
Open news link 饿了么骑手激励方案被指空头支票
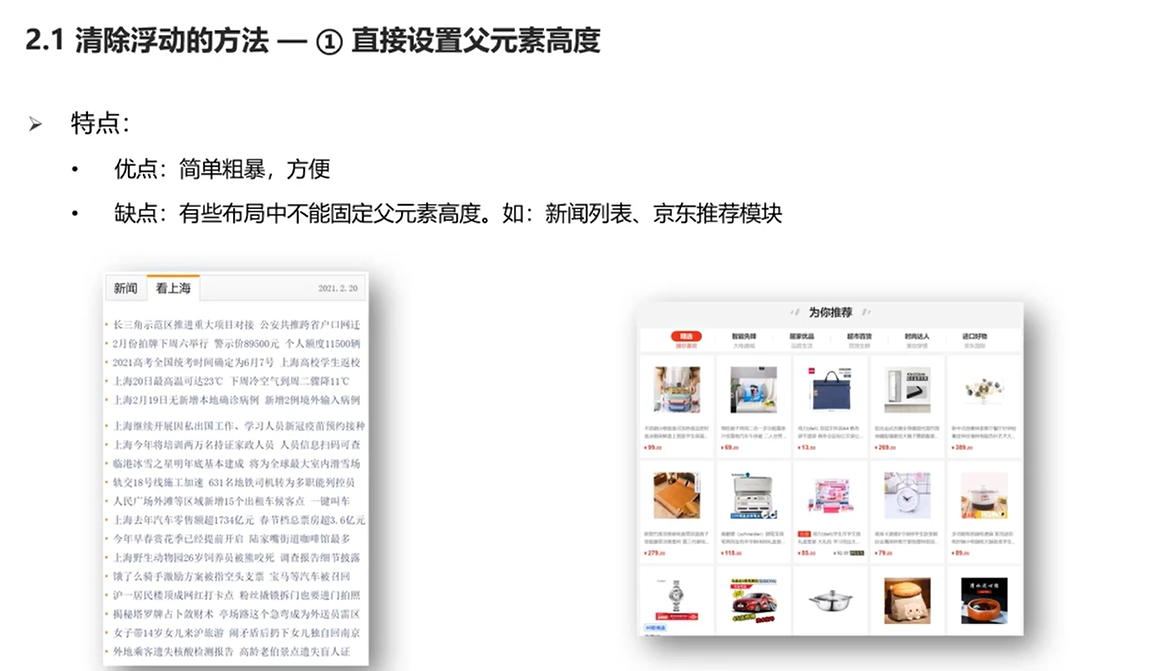pos(188,576)
